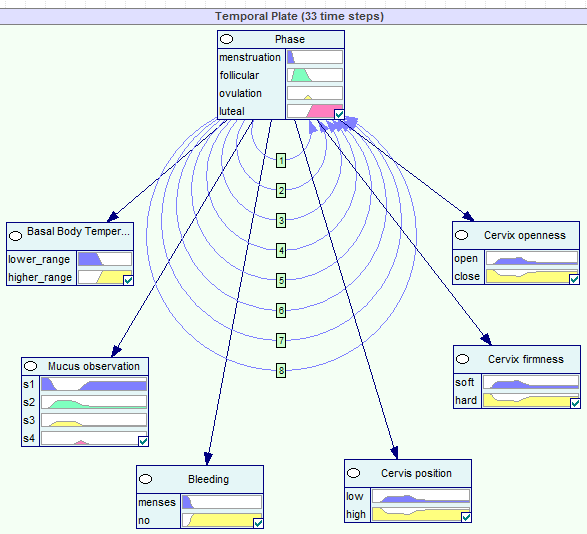Image resolution: width=587 pixels, height=534 pixels.
Task: Select temporal arc order label 5
Action: pos(281,280)
